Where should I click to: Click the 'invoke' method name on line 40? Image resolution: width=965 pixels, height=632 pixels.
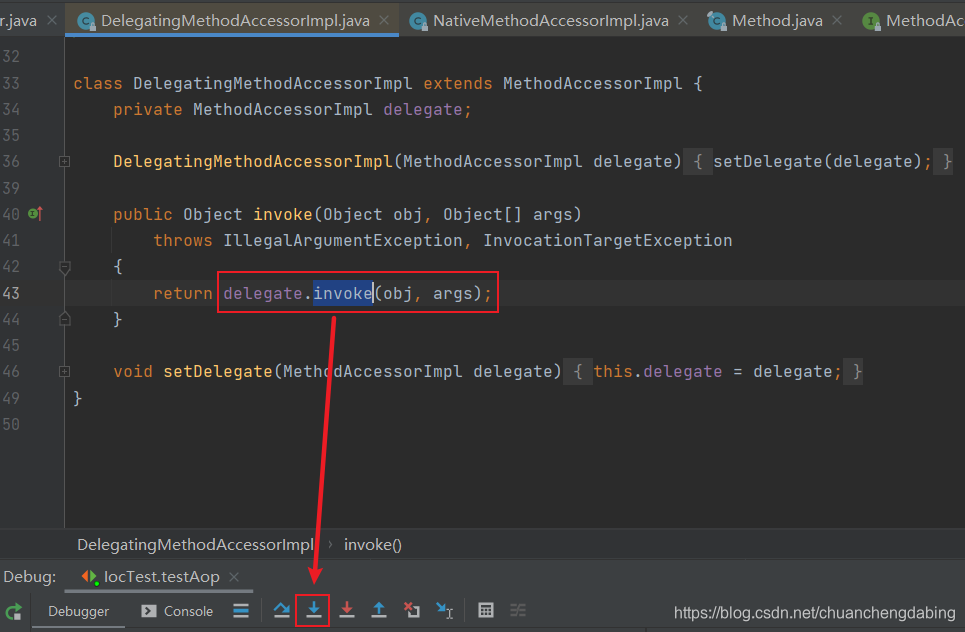[x=282, y=214]
